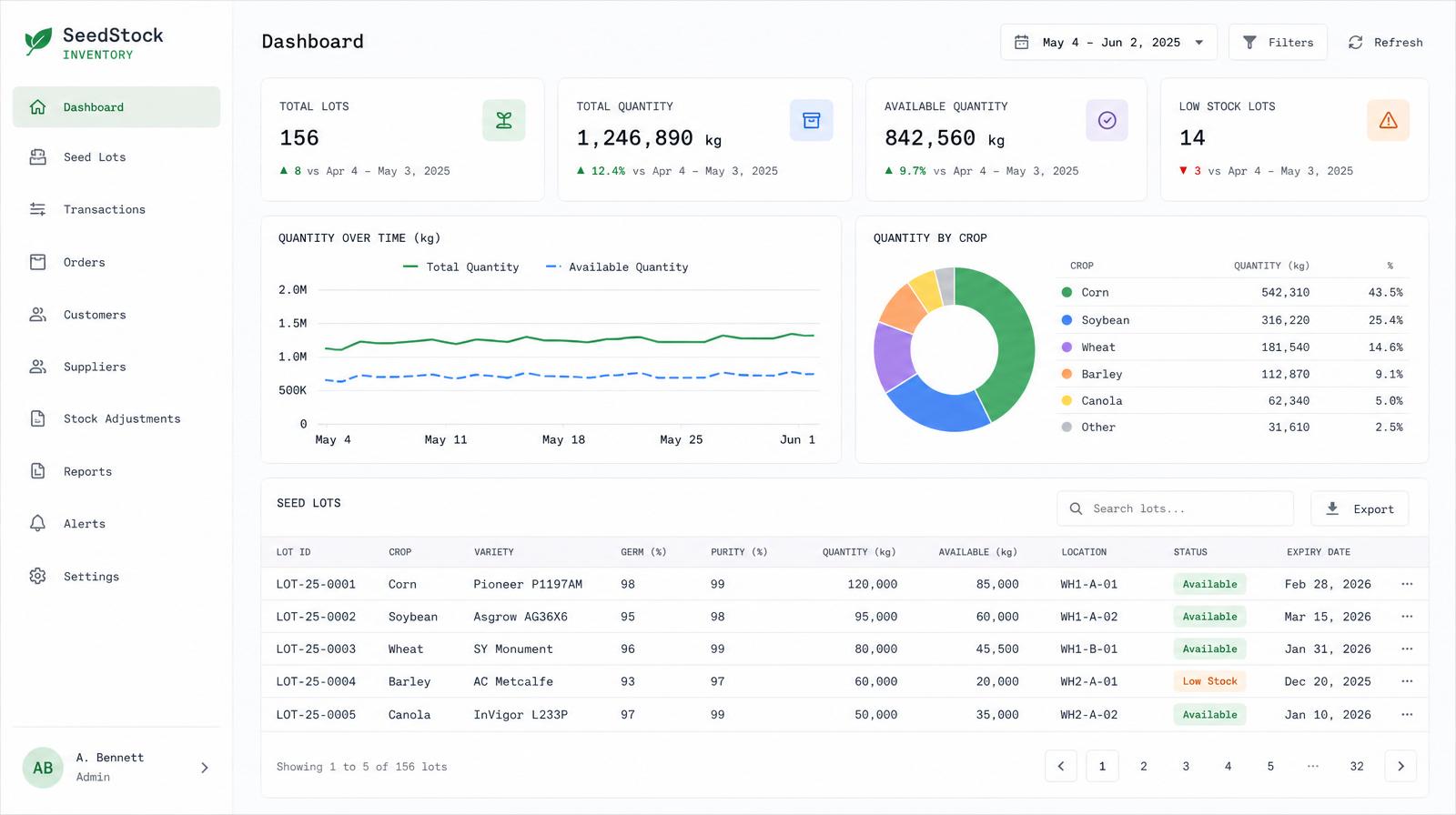This screenshot has width=1456, height=815.
Task: Click the Canola yellow legend dot
Action: [1067, 401]
